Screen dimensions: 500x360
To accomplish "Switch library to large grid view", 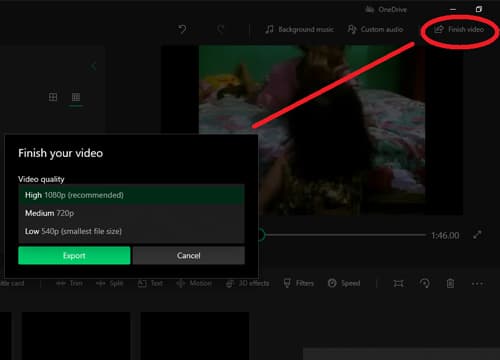I will coord(53,97).
